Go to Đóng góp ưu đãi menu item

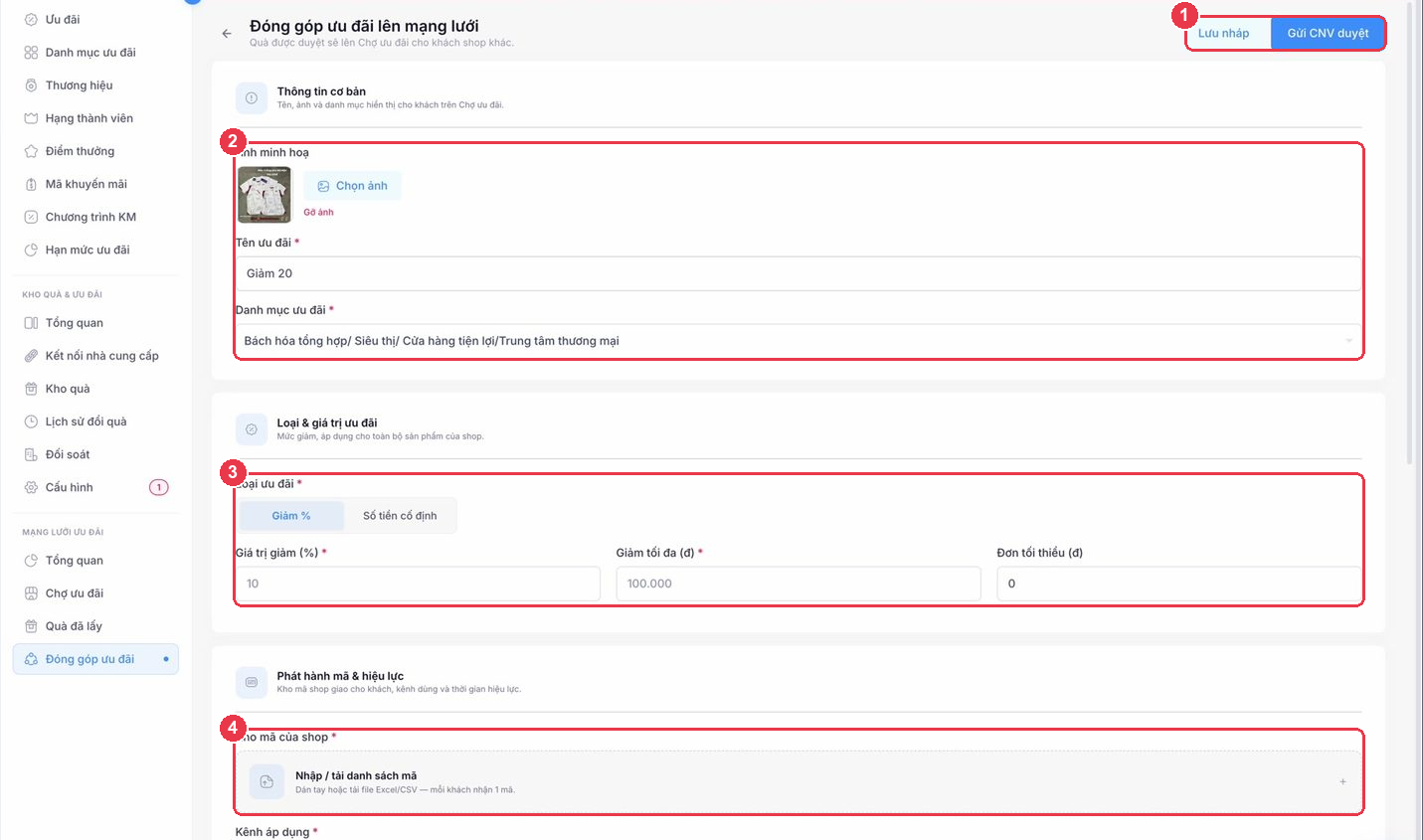pos(95,659)
